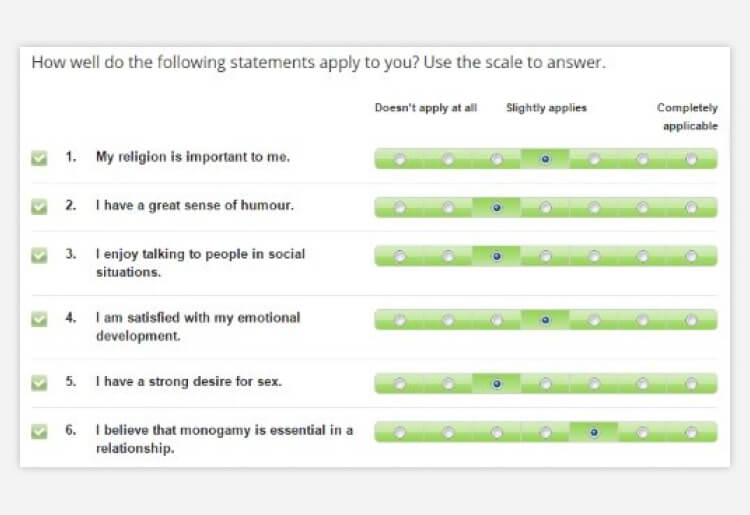Click green checkmark icon beside statement 2
The image size is (750, 515).
pyautogui.click(x=39, y=207)
